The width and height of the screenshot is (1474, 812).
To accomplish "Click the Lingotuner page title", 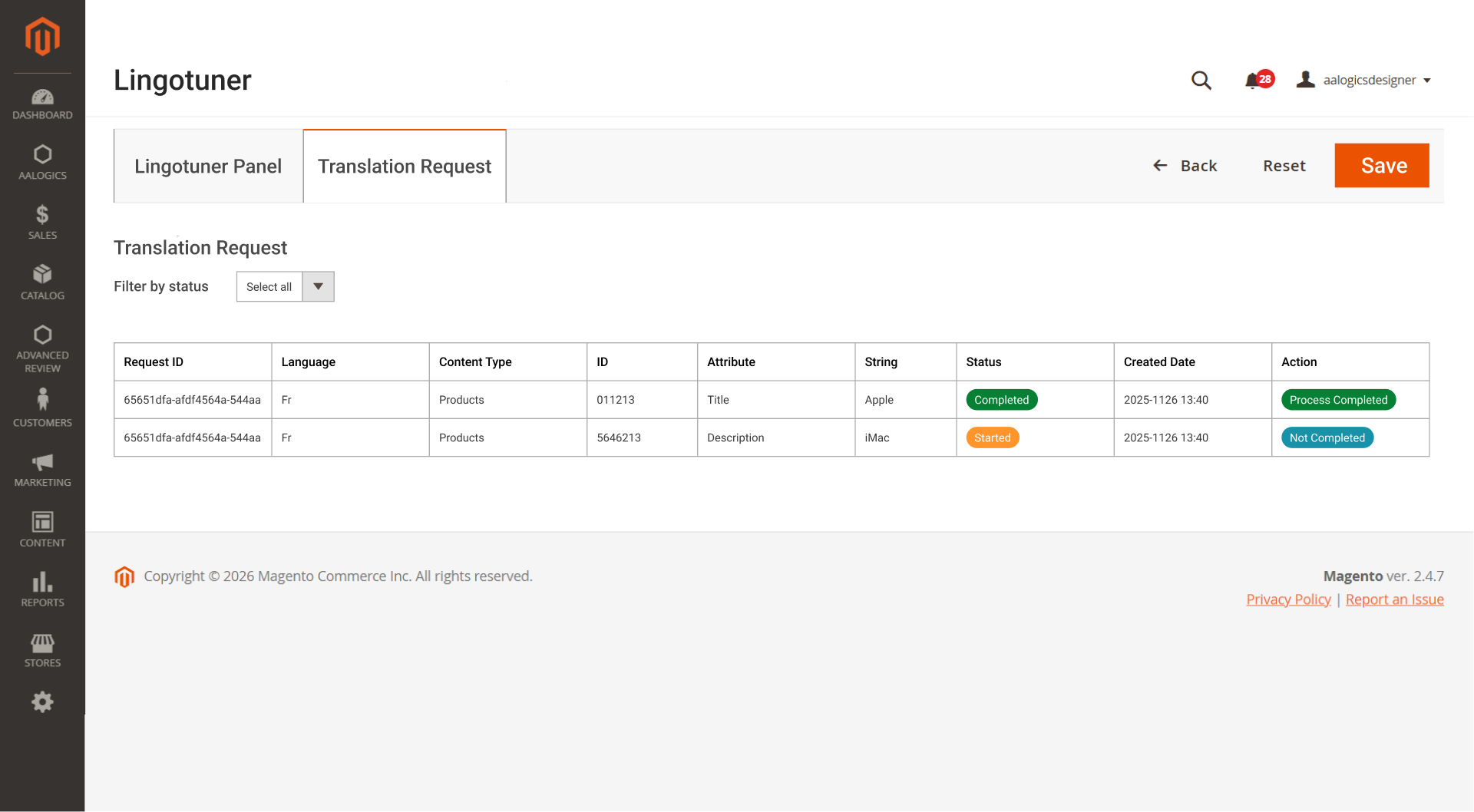I will coord(183,81).
